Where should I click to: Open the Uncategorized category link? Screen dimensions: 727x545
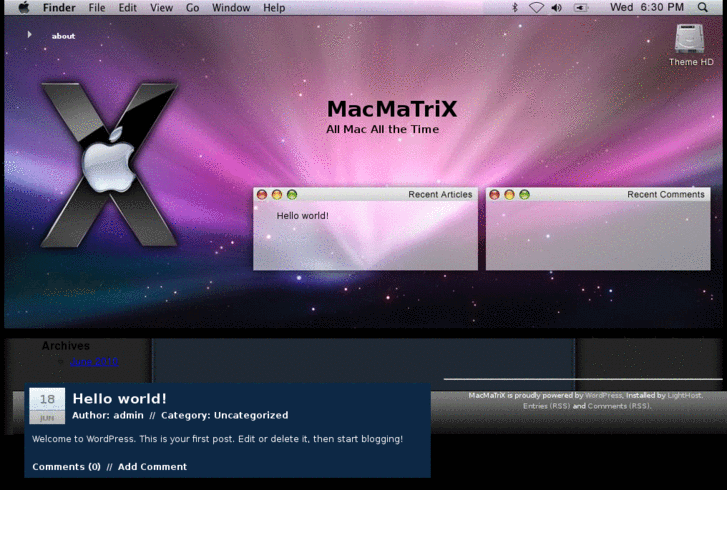[250, 415]
